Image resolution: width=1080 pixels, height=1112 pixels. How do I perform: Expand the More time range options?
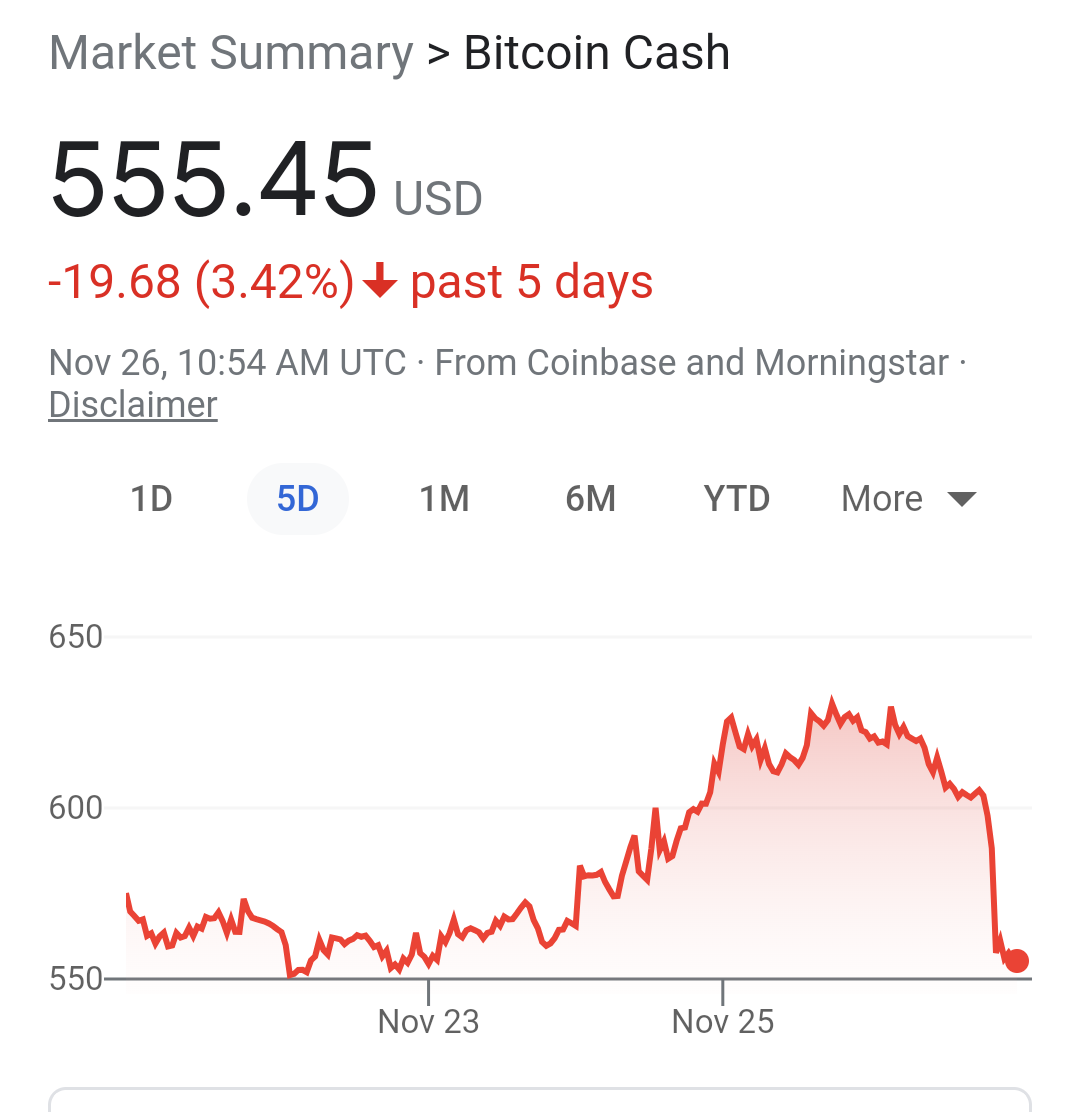pos(908,499)
